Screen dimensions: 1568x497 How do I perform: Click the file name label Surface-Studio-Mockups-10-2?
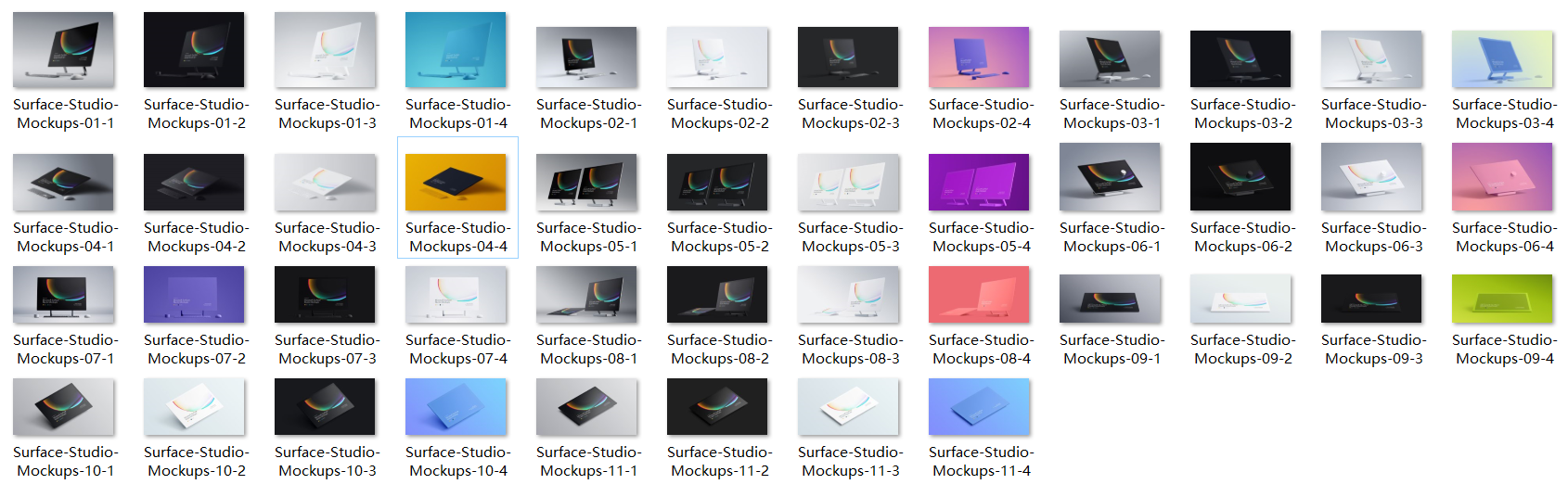[x=196, y=462]
